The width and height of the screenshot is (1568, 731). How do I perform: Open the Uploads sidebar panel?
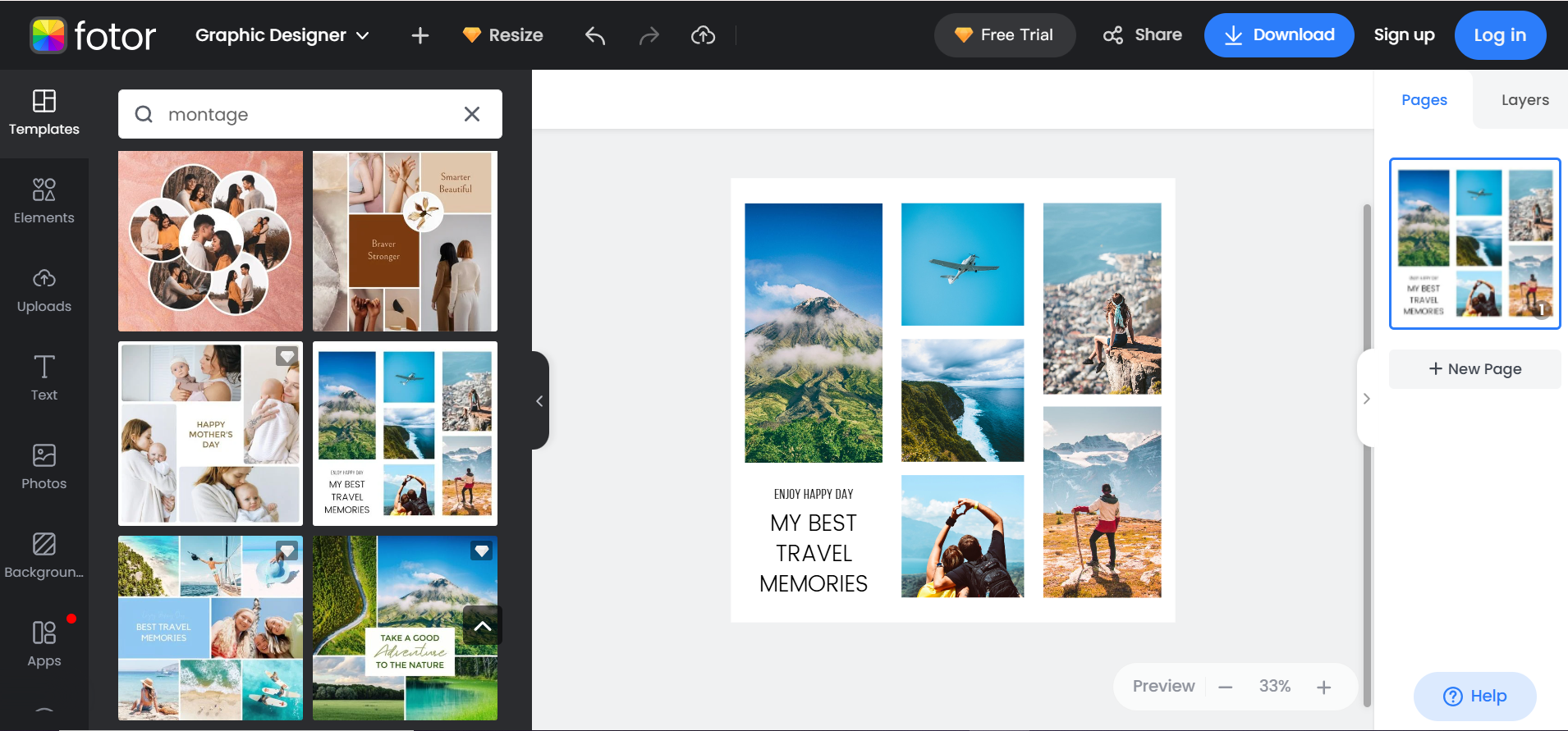point(44,290)
